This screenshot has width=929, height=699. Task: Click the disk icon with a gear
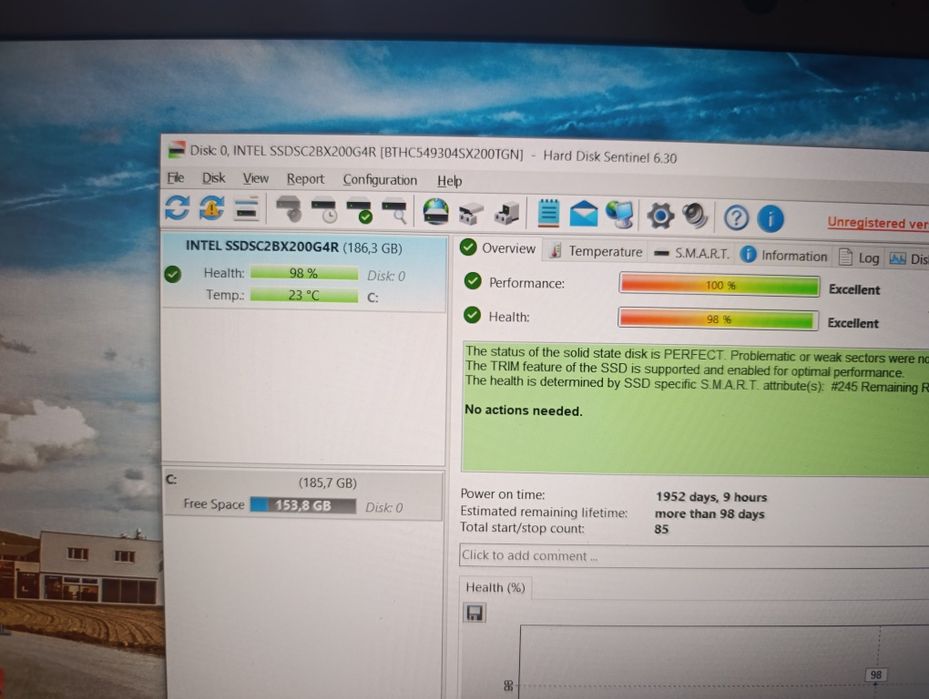coord(290,210)
